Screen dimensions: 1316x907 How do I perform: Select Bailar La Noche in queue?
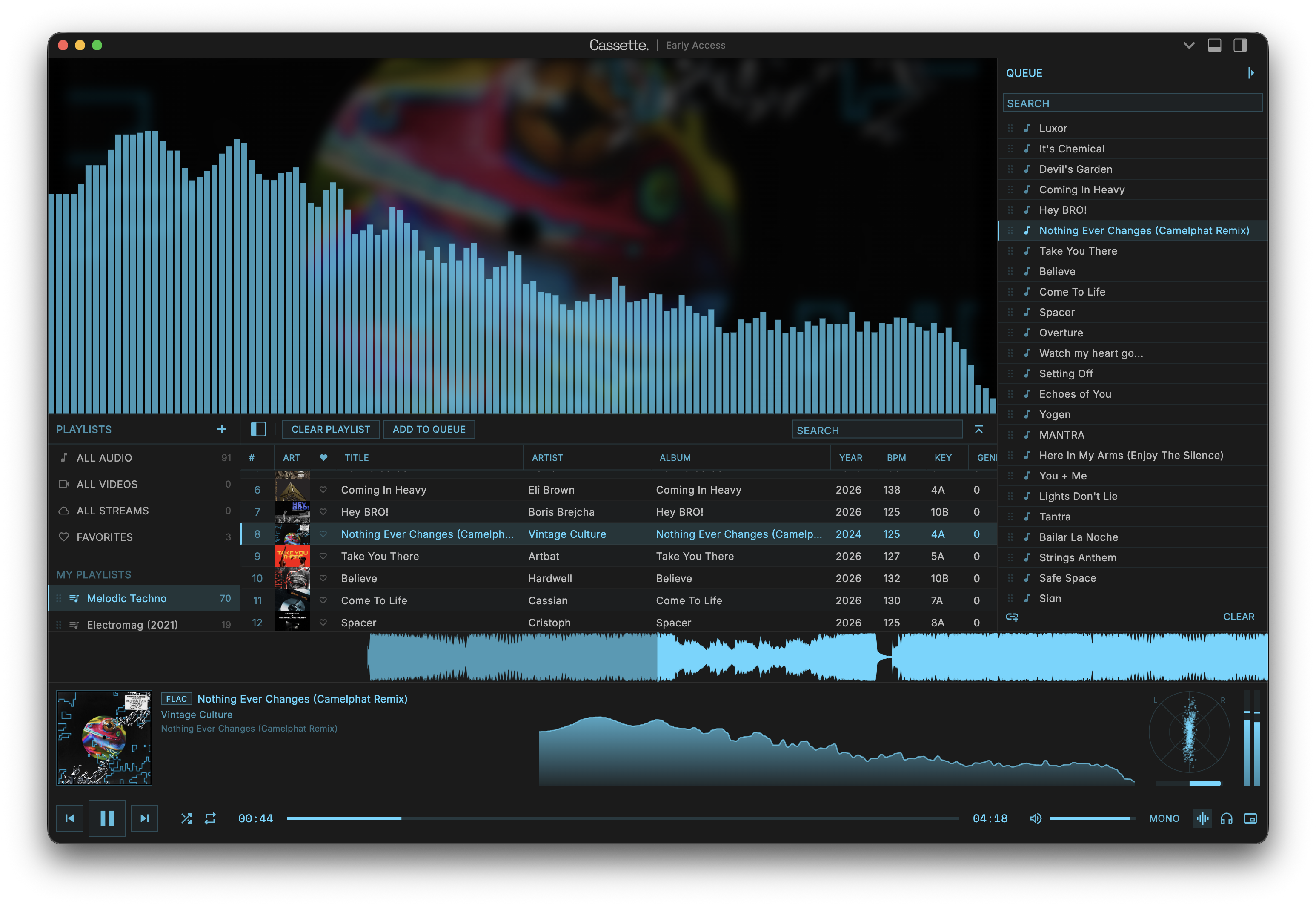tap(1133, 537)
